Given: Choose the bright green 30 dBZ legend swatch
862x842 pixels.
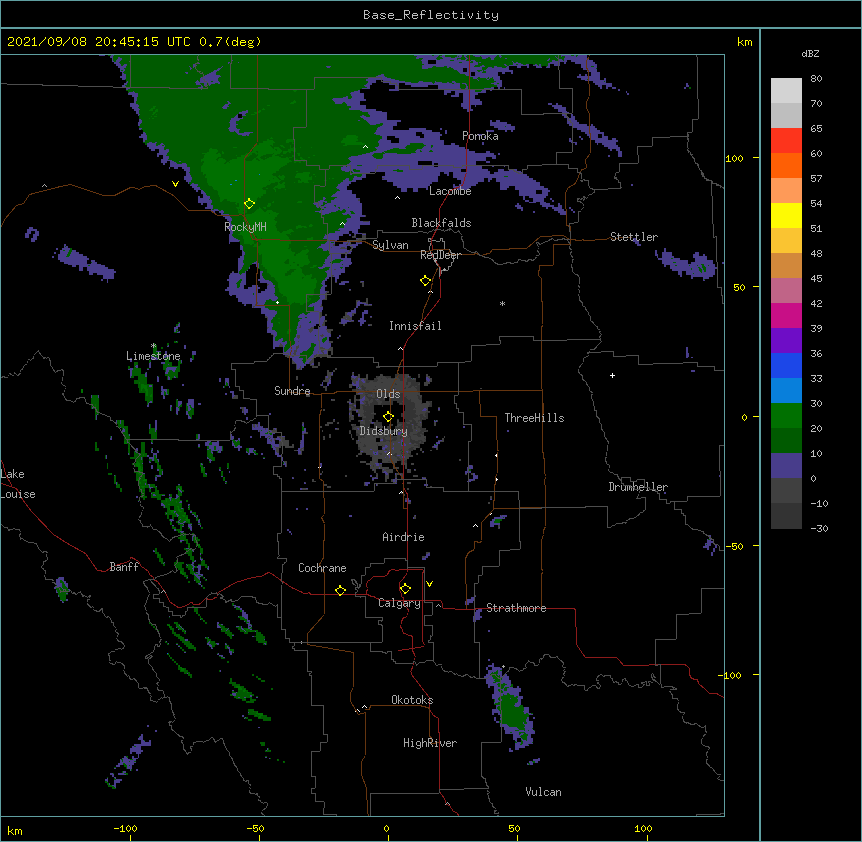Looking at the screenshot, I should (x=786, y=416).
